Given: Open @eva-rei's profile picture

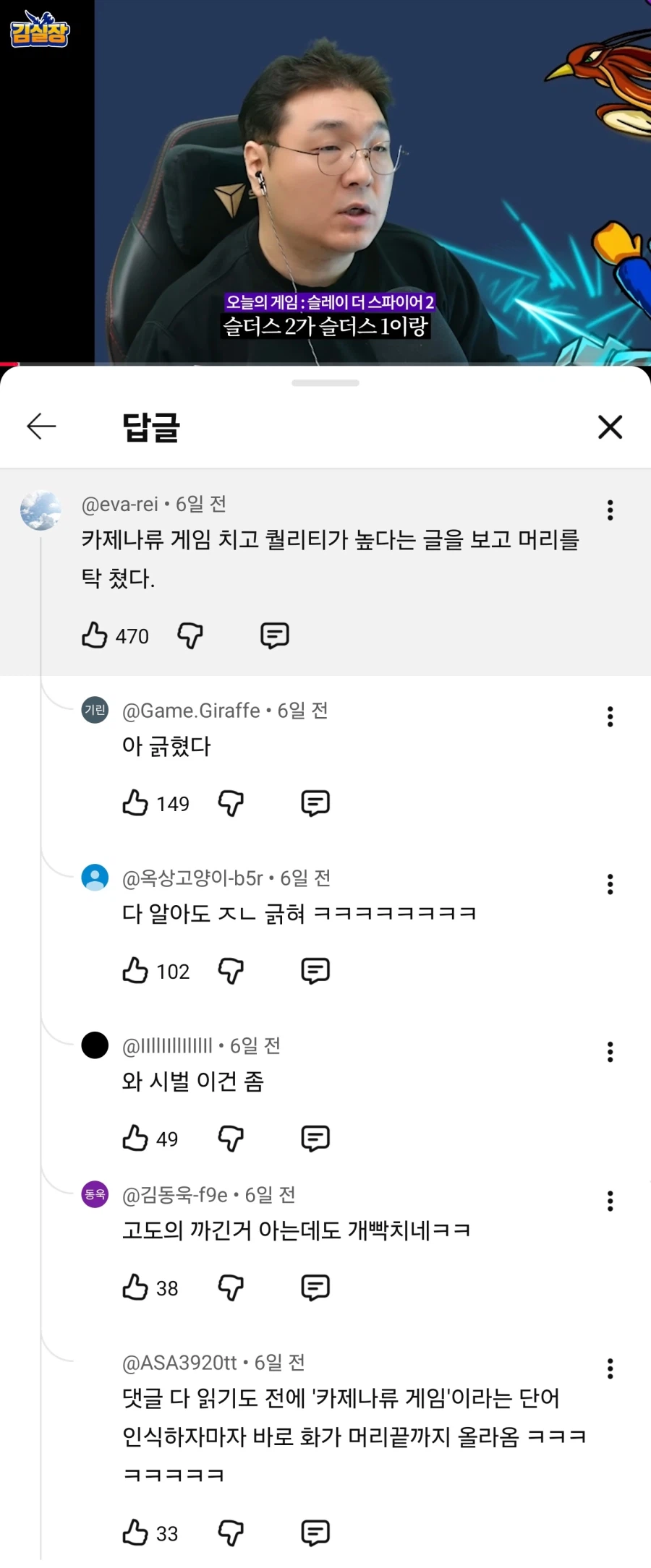Looking at the screenshot, I should 41,510.
